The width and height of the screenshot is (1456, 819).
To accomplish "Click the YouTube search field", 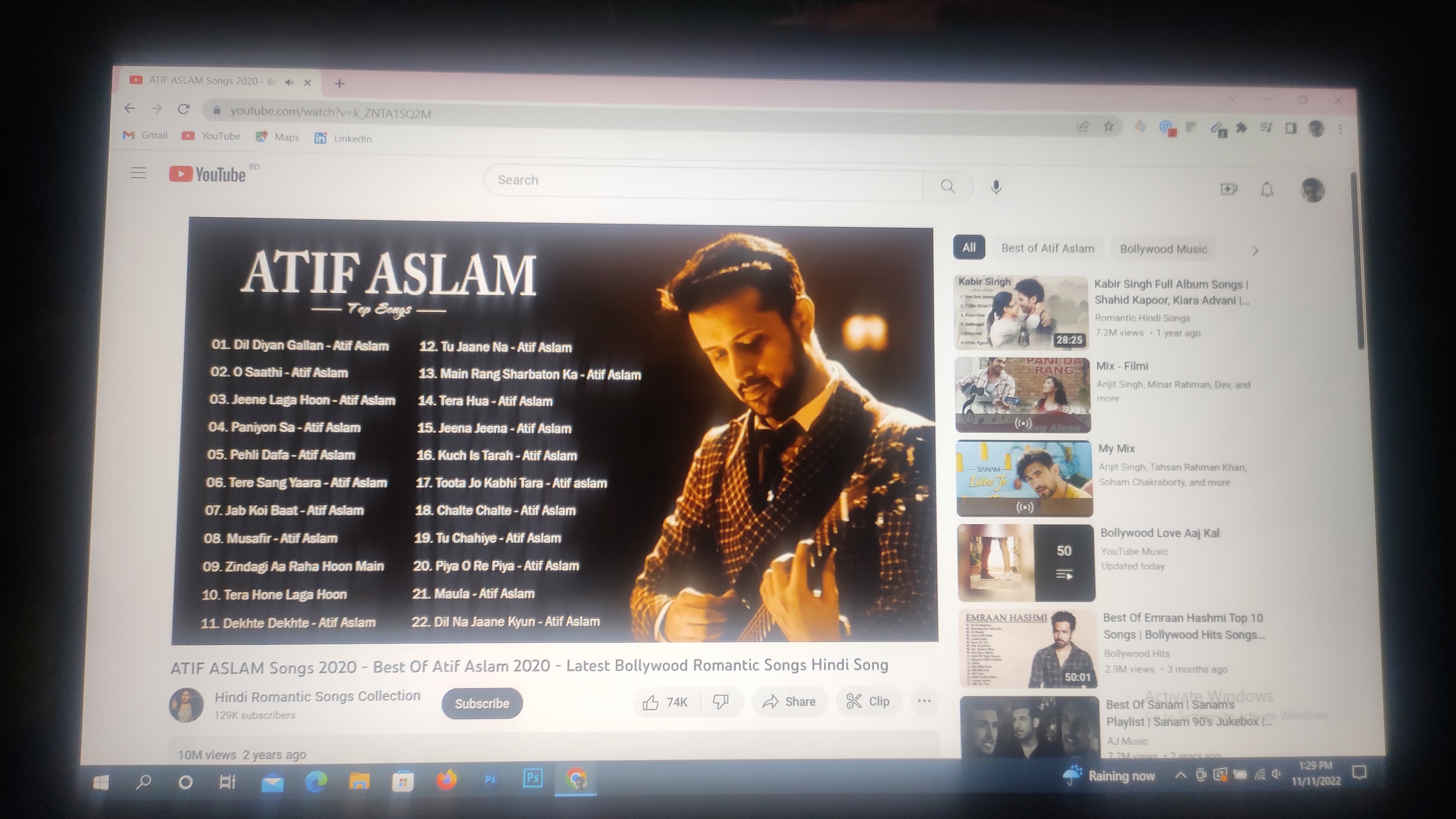I will [x=704, y=183].
